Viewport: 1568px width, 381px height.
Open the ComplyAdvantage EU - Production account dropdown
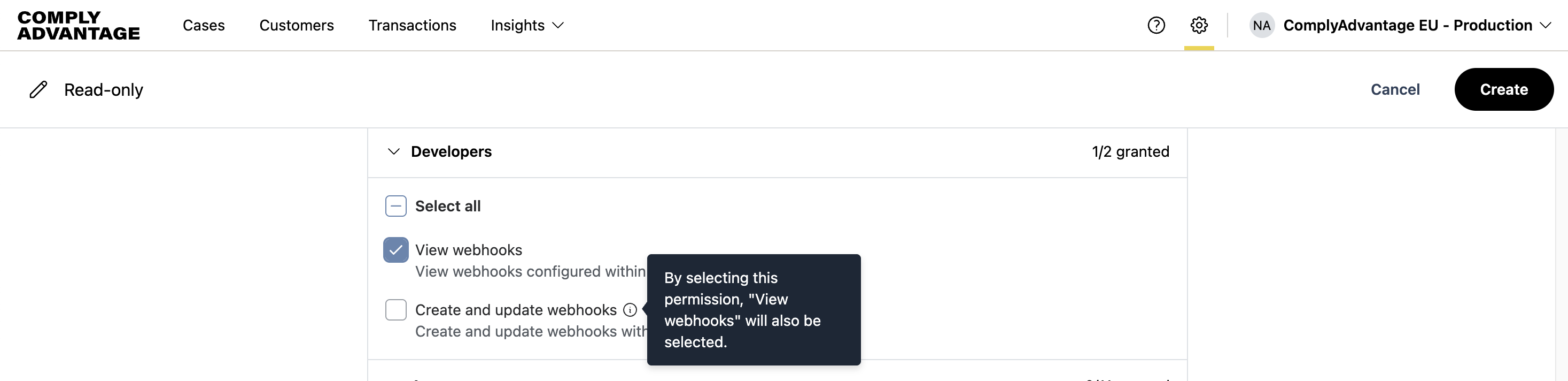[1416, 25]
